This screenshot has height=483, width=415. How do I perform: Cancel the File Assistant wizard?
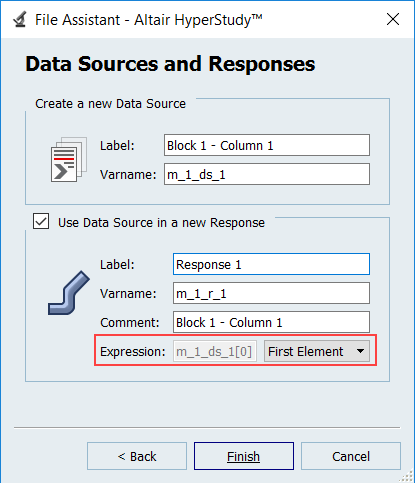tap(351, 456)
